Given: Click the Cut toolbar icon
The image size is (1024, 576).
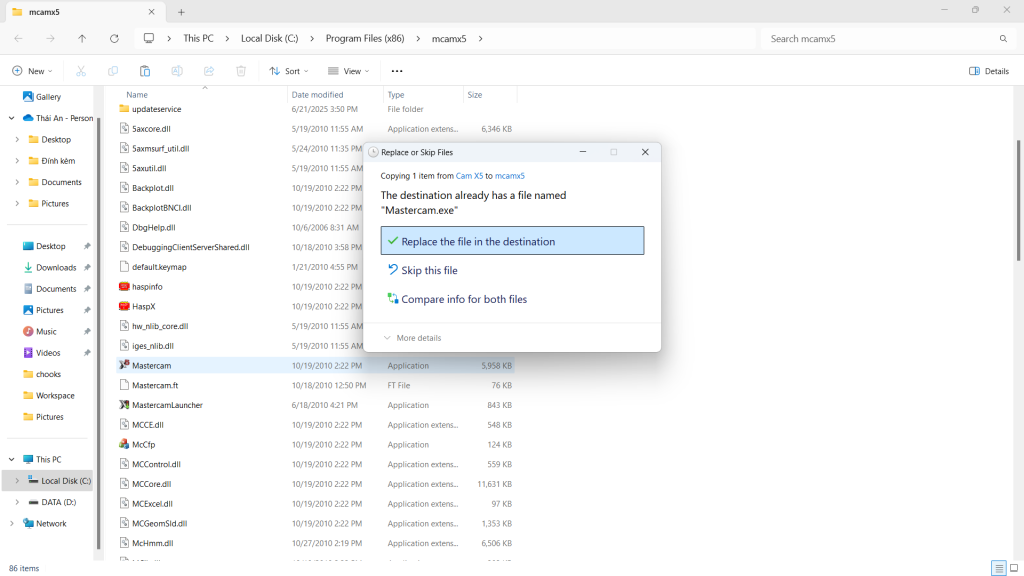Looking at the screenshot, I should 81,71.
